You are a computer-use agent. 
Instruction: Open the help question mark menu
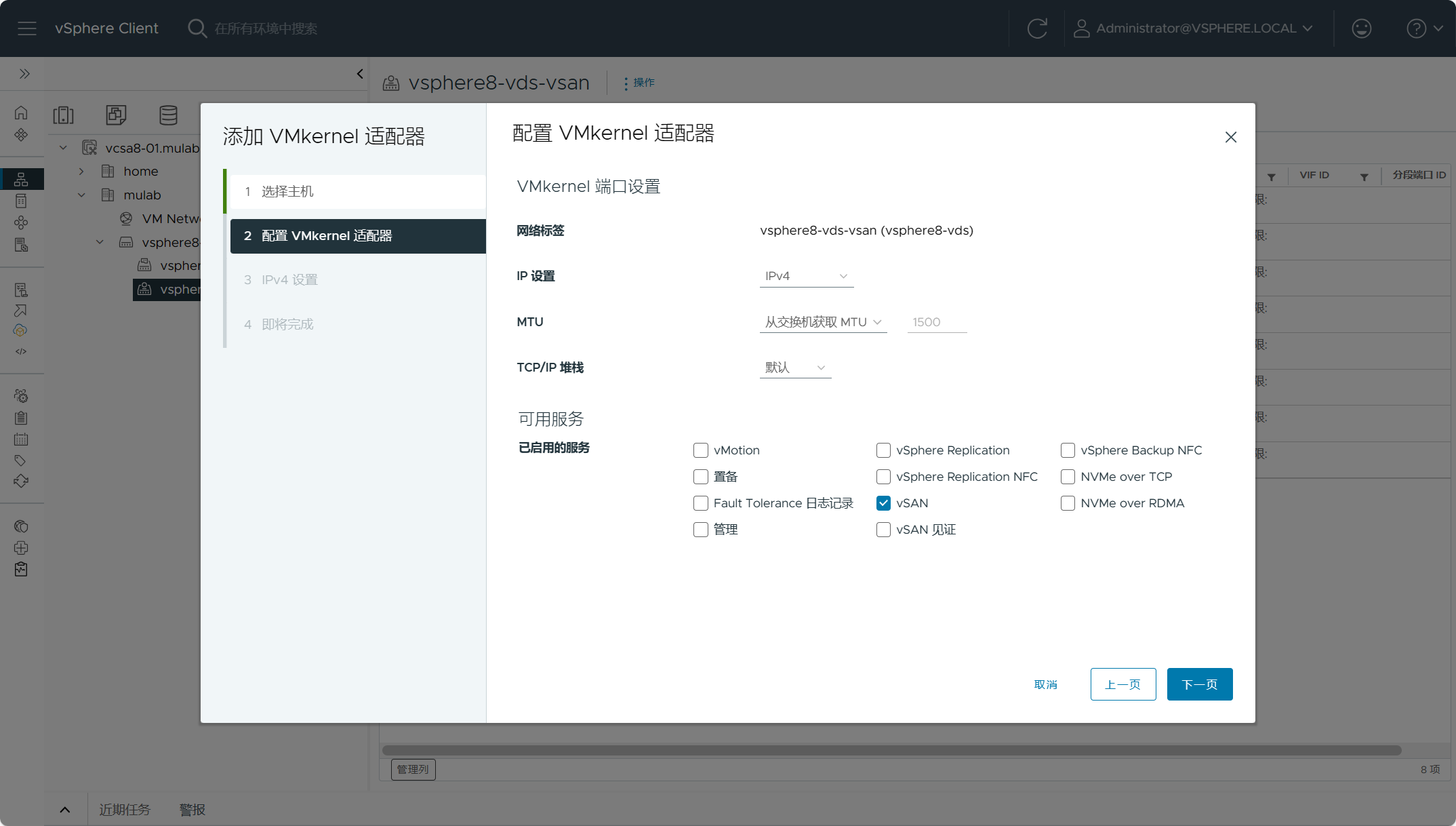point(1424,28)
